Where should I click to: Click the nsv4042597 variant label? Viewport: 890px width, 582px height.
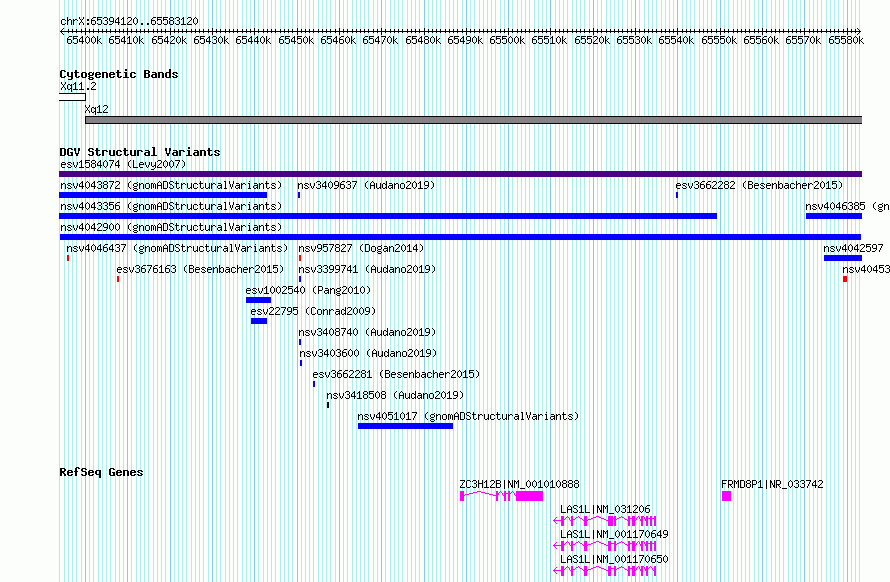[853, 249]
